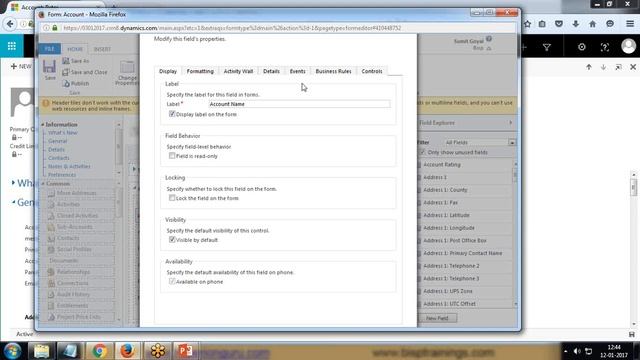Screen dimensions: 640x360
Task: Open What's New in Information tree
Action: pos(62,133)
